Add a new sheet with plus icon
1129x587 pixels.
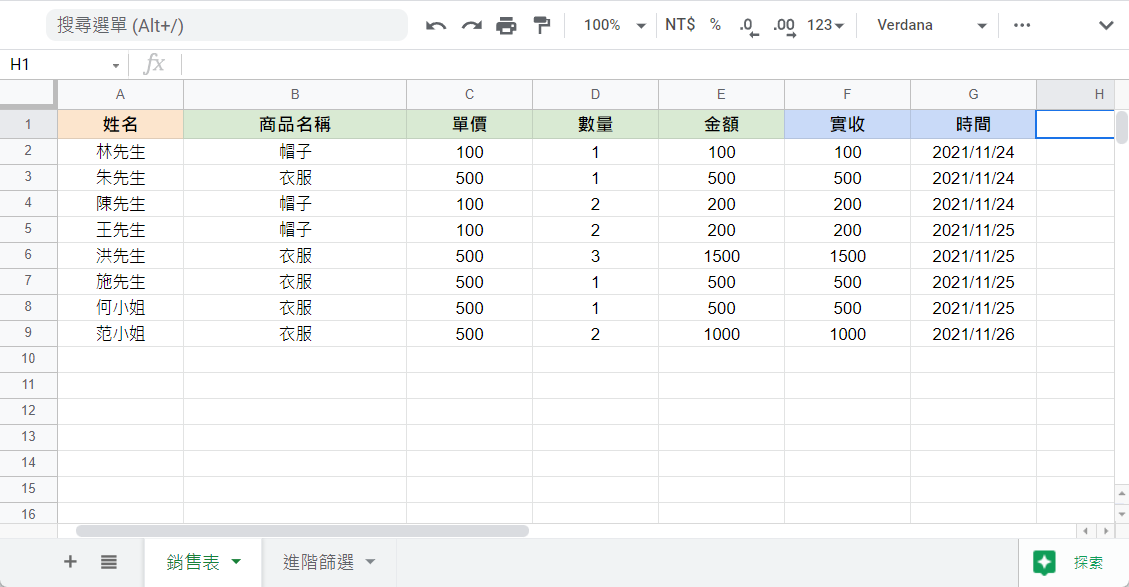tap(70, 562)
